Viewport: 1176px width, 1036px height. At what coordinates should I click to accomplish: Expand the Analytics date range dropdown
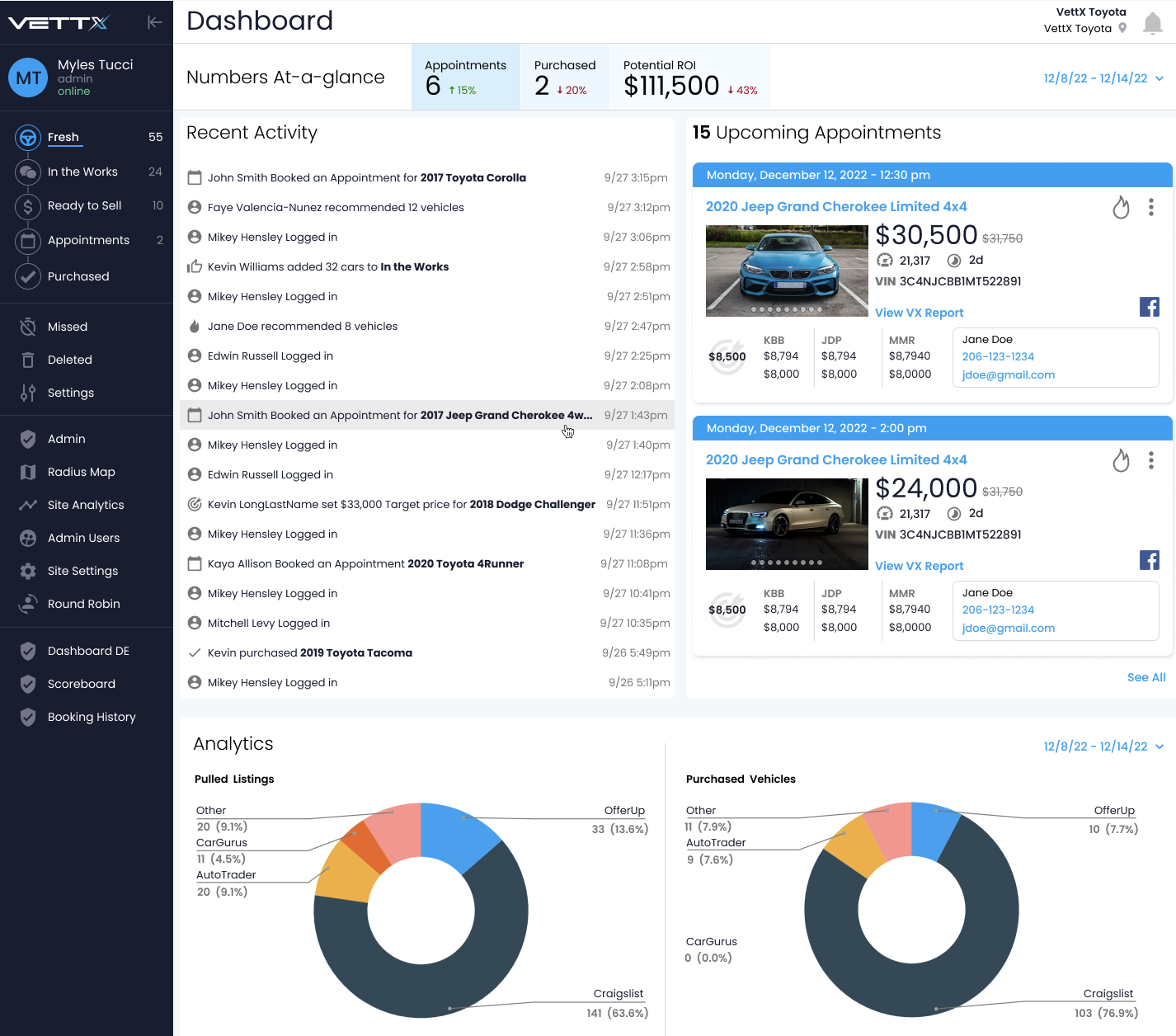(x=1103, y=746)
